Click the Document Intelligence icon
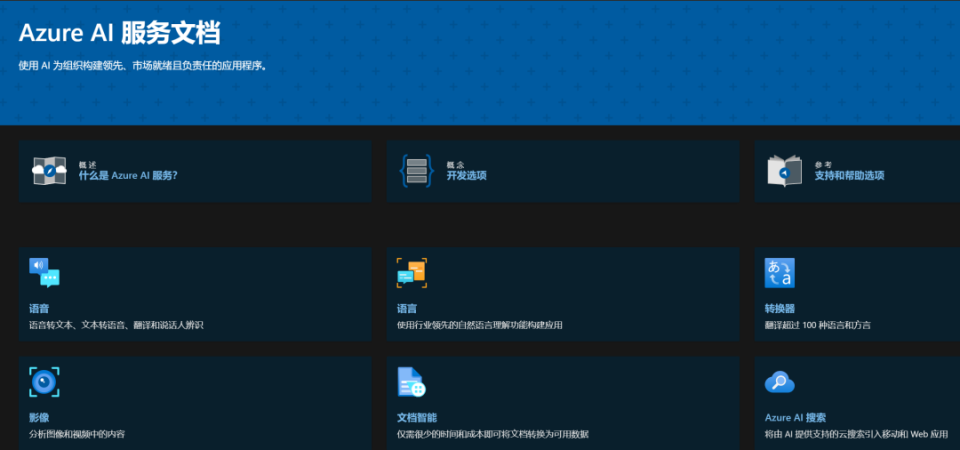This screenshot has width=960, height=450. point(411,382)
